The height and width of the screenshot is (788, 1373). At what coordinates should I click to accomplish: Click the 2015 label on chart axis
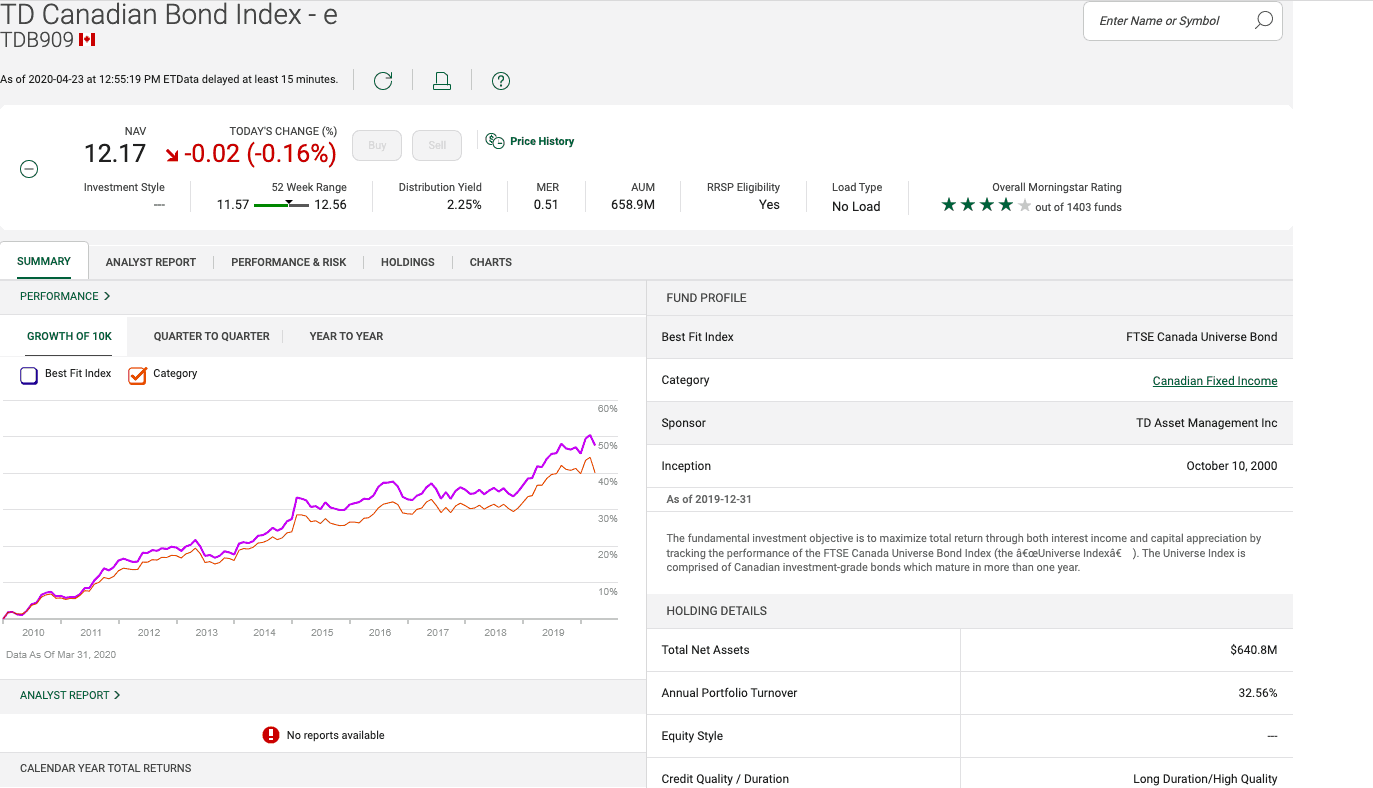point(322,632)
